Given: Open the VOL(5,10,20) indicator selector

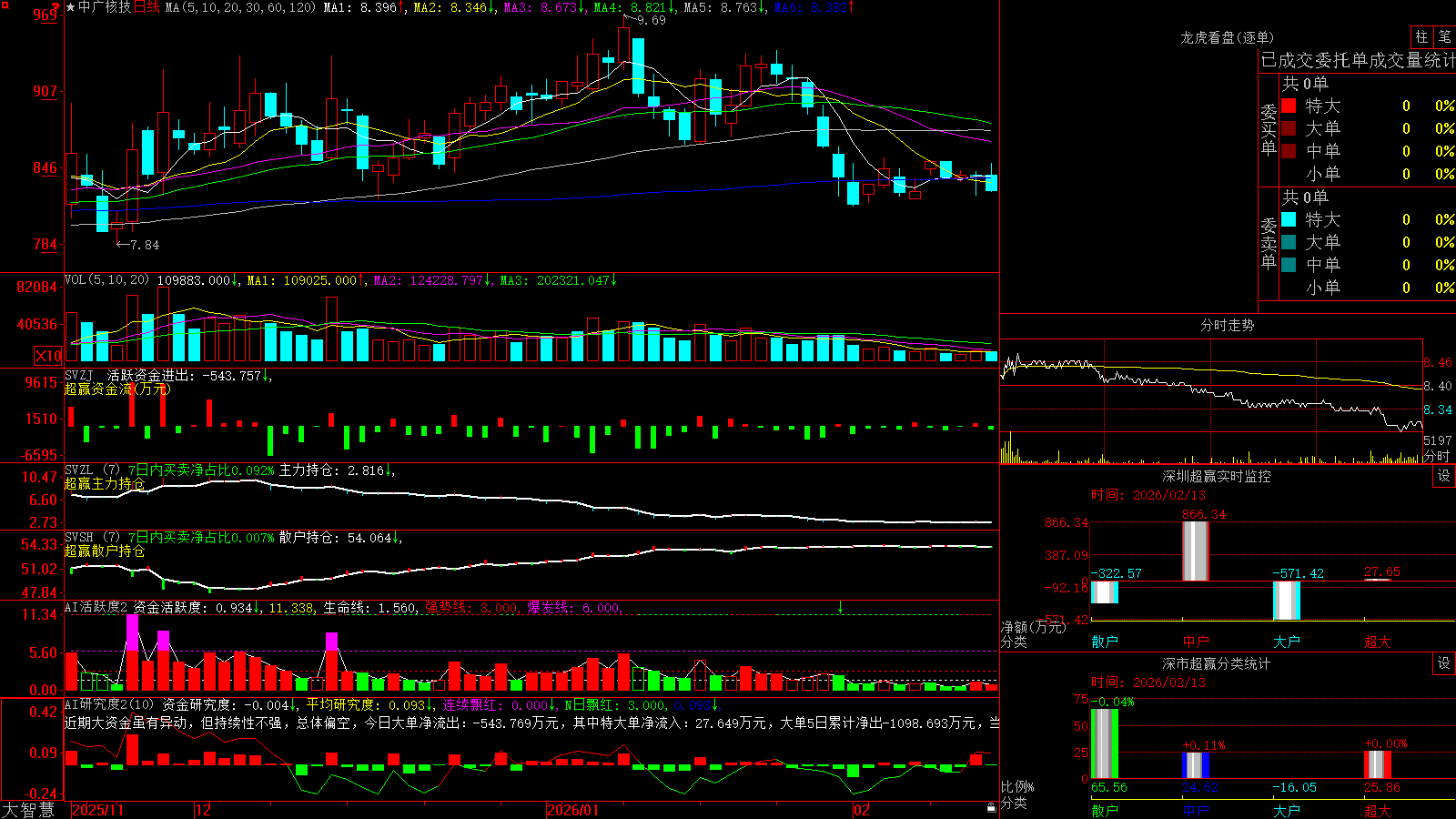Looking at the screenshot, I should coord(106,280).
